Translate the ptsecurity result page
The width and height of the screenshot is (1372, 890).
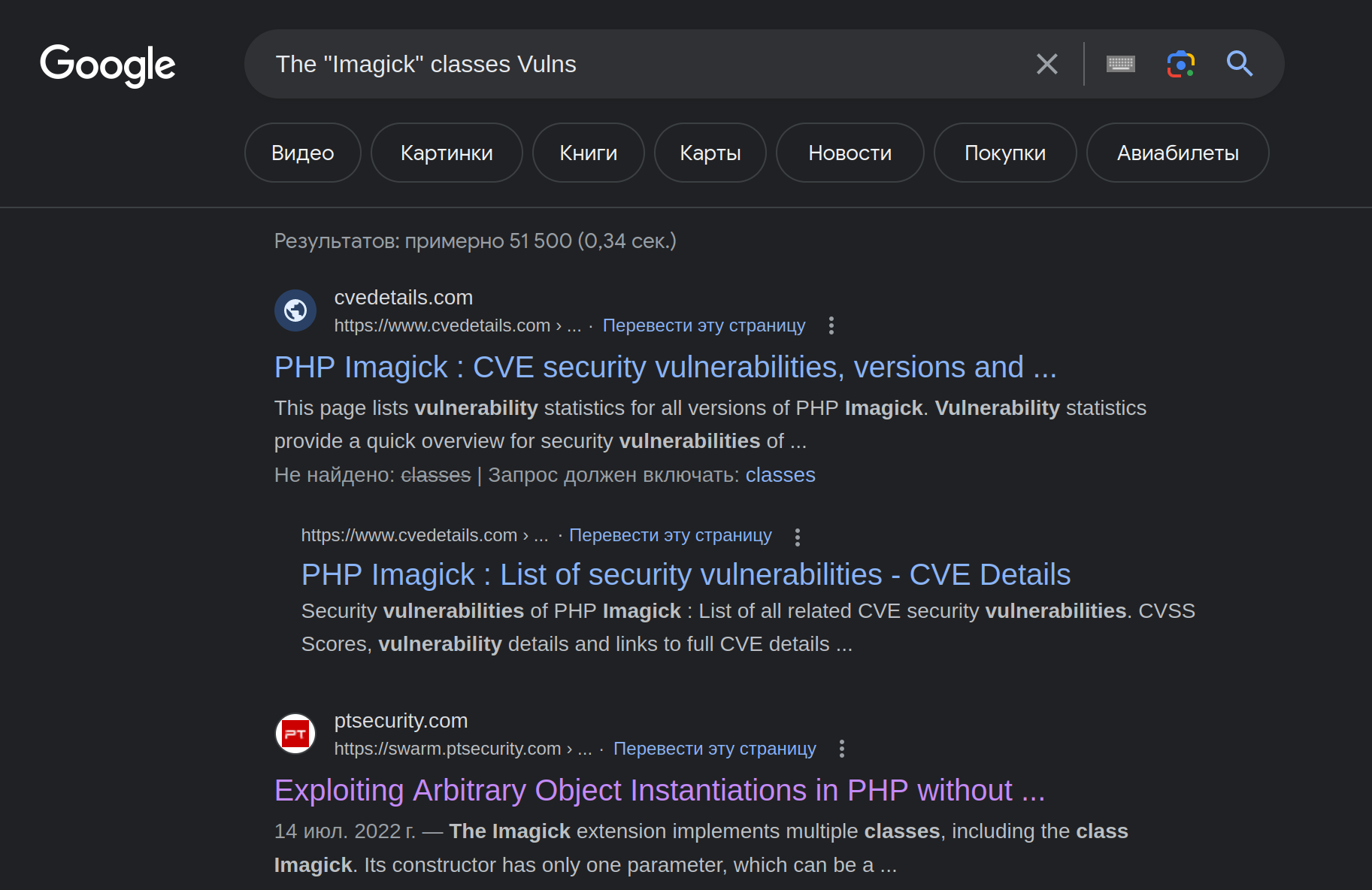(x=714, y=749)
